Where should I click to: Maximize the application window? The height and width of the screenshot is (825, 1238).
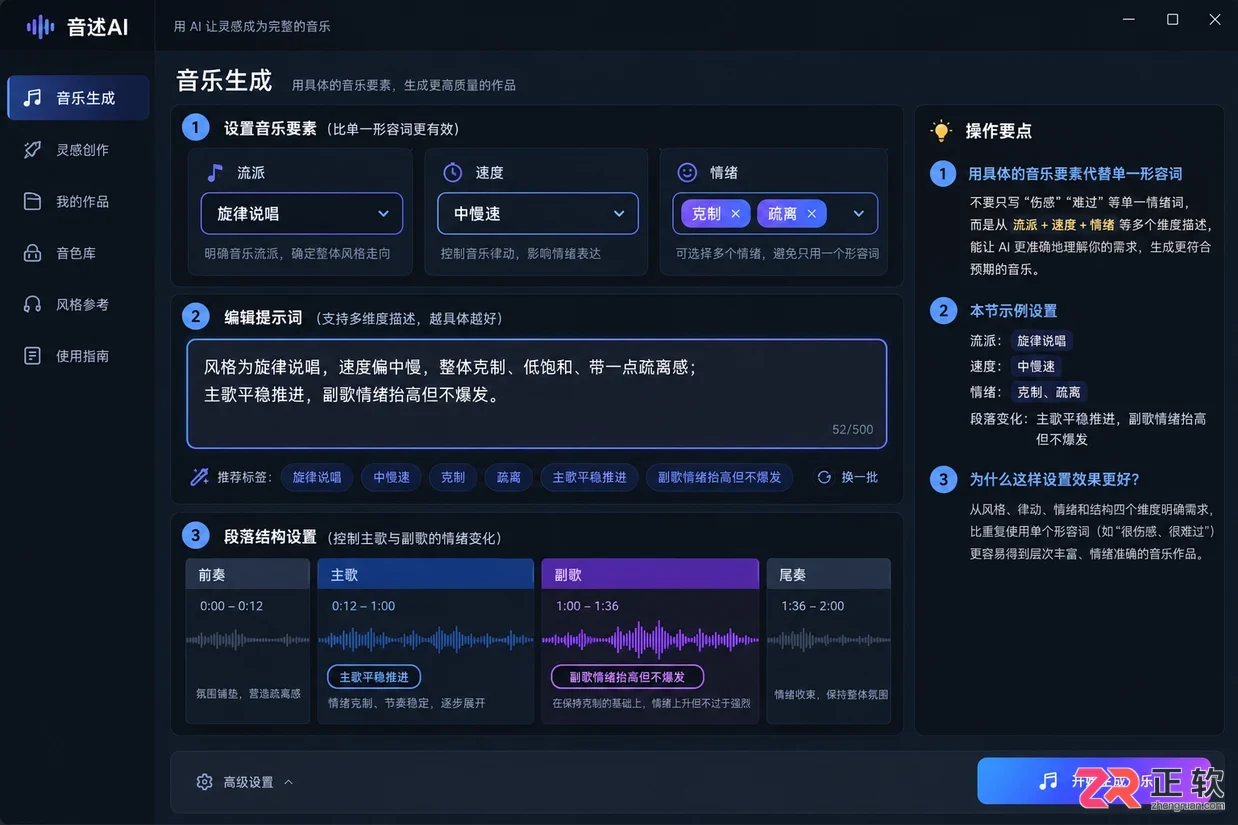click(x=1172, y=20)
